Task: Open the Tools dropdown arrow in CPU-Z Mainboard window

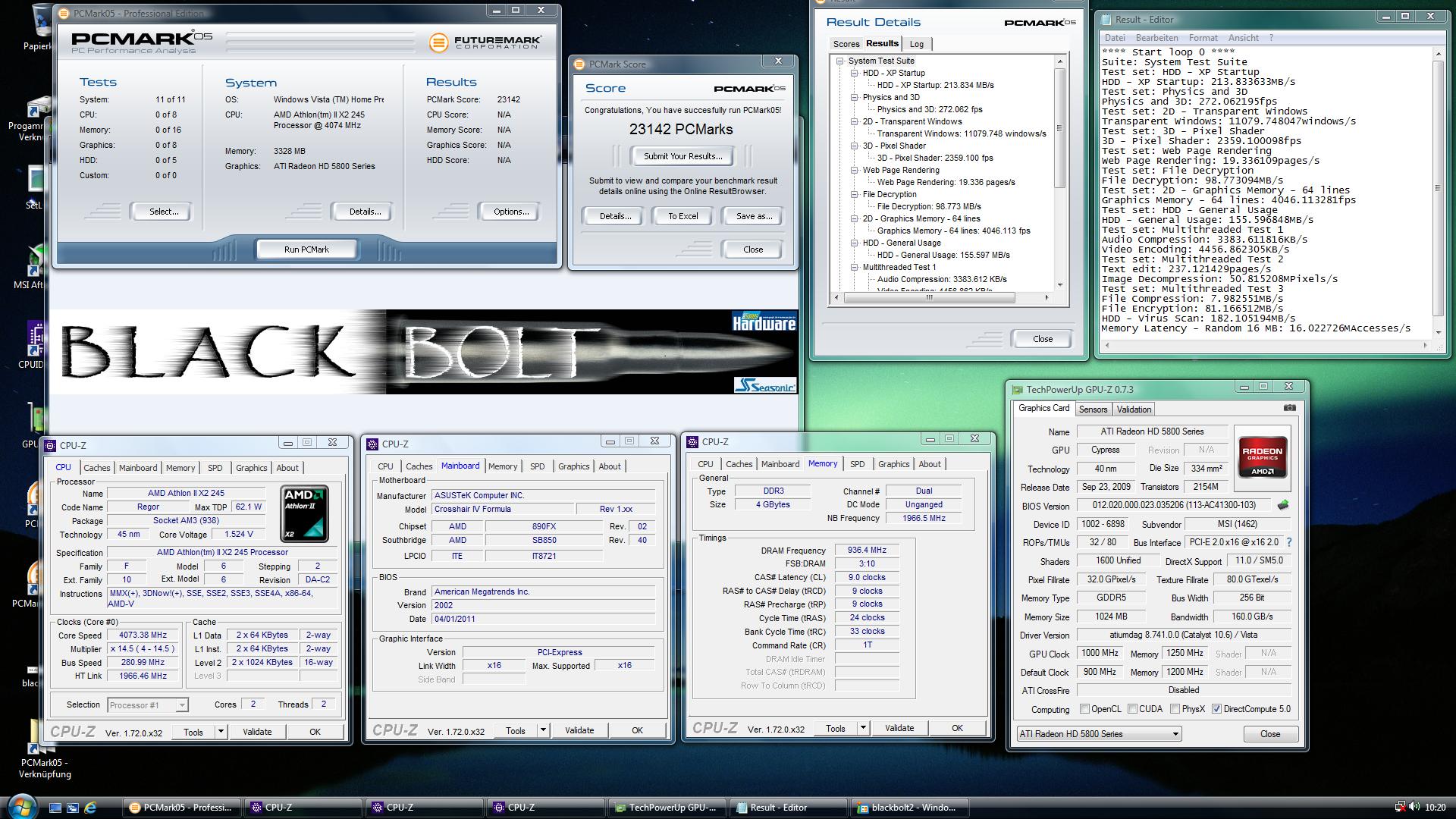Action: pos(543,730)
